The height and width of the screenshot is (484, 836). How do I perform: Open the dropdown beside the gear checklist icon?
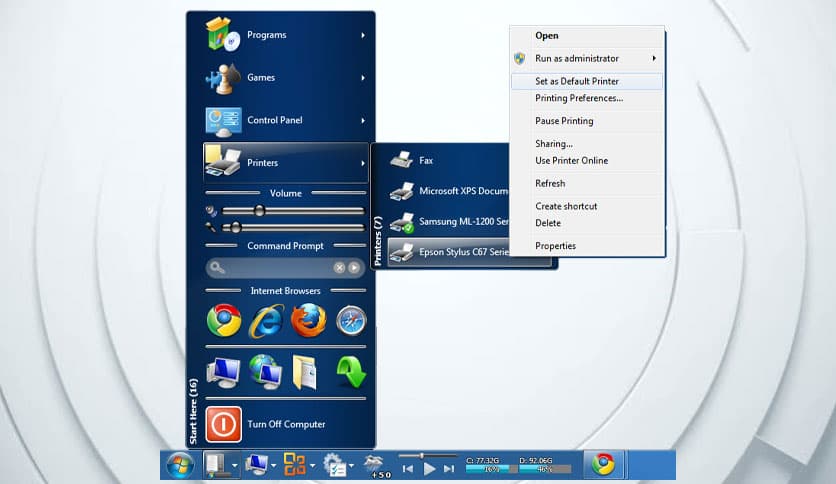[351, 466]
